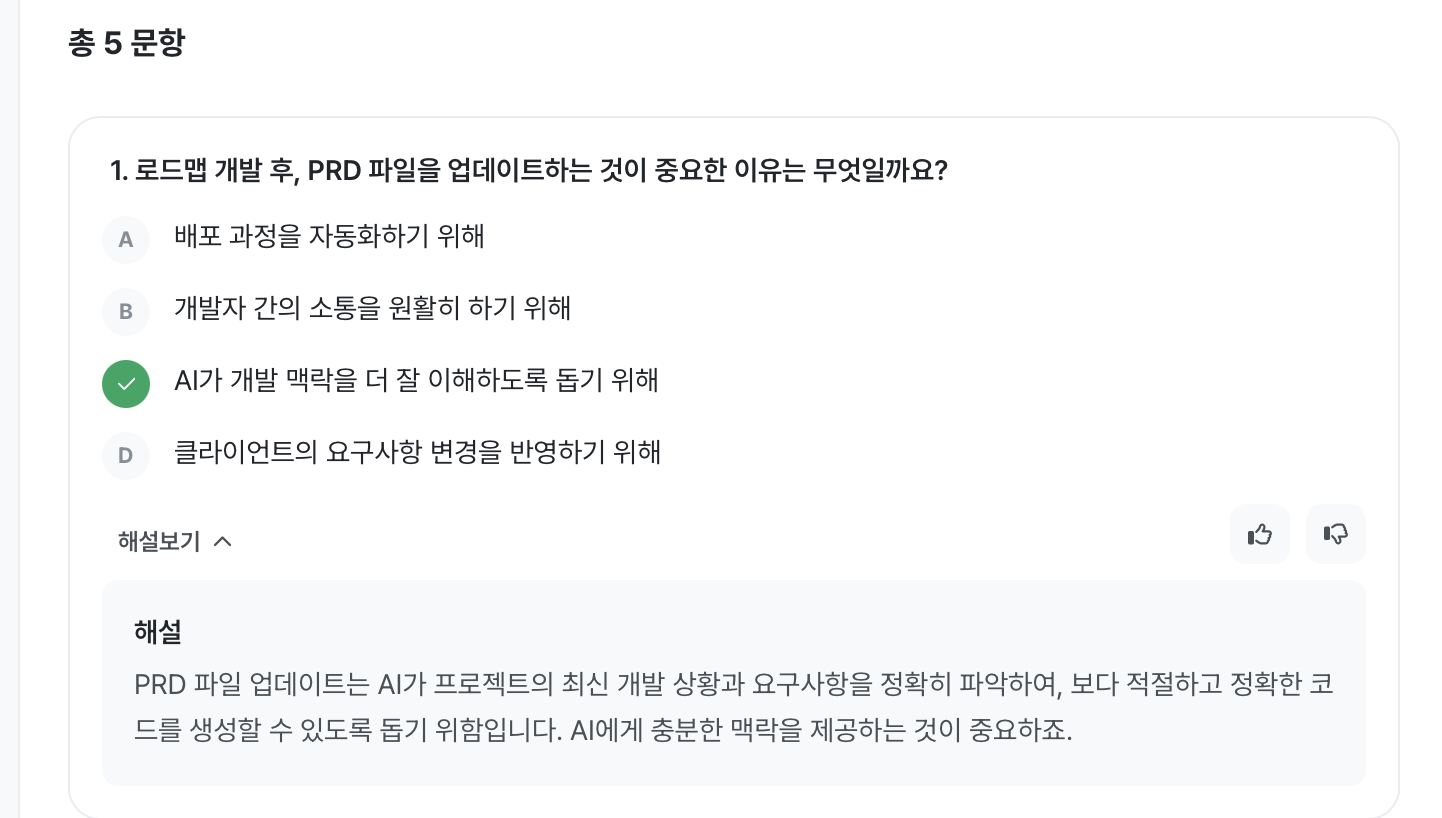The width and height of the screenshot is (1442, 818).
Task: Click the explanation paragraph about PRD 파일 업데이트
Action: 733,707
